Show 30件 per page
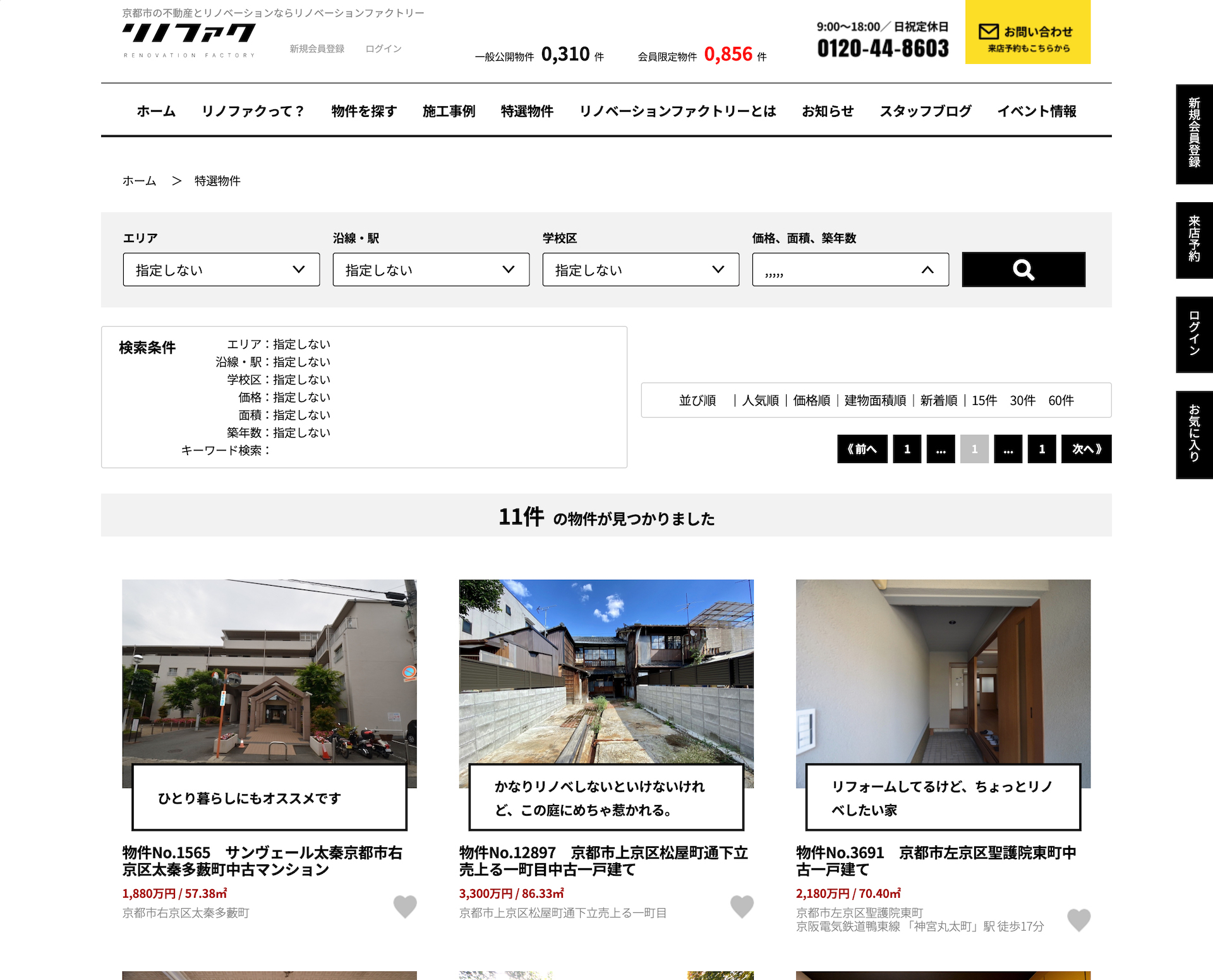Viewport: 1213px width, 980px height. pyautogui.click(x=1023, y=401)
